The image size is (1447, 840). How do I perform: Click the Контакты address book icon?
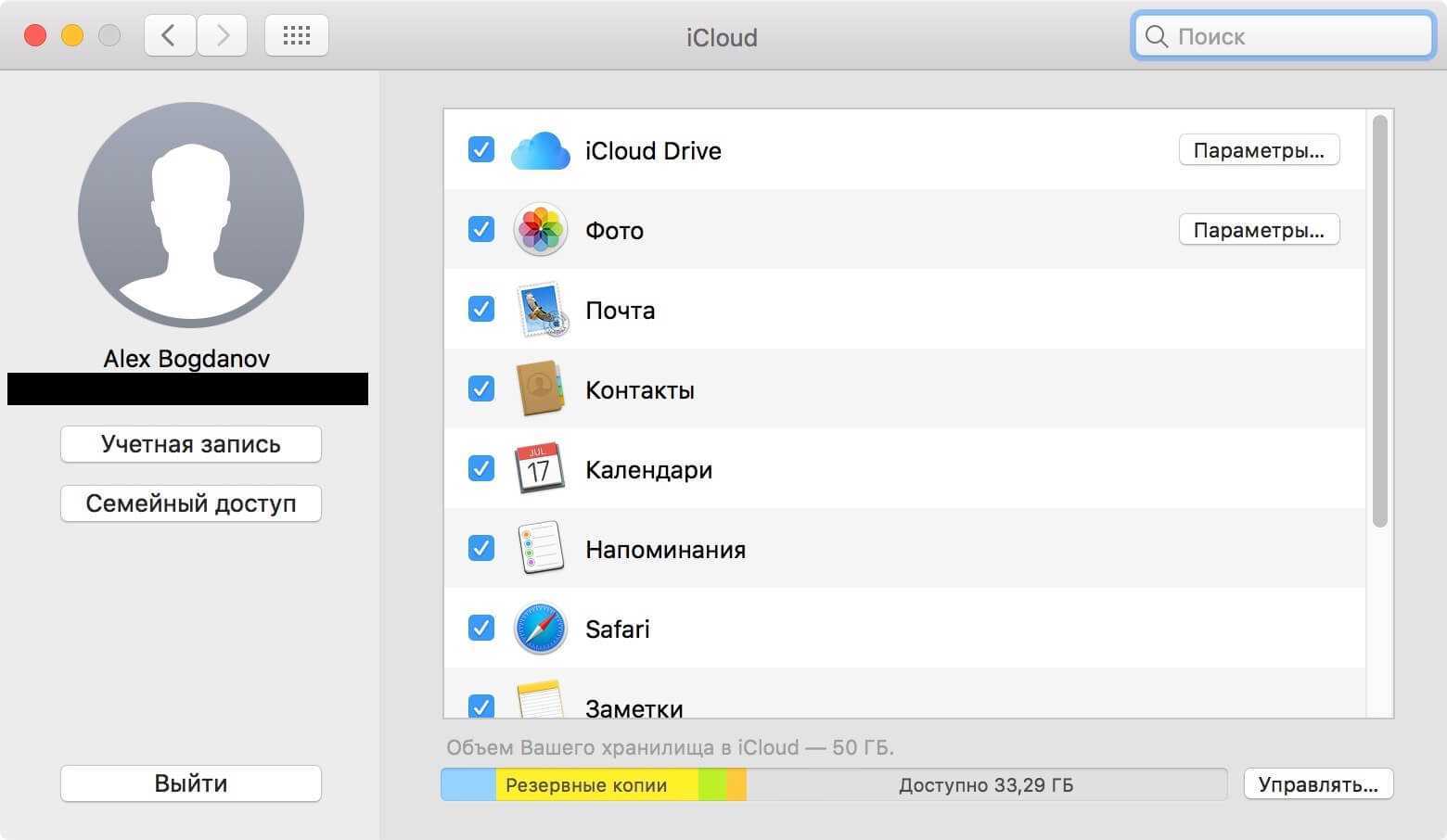coord(540,389)
